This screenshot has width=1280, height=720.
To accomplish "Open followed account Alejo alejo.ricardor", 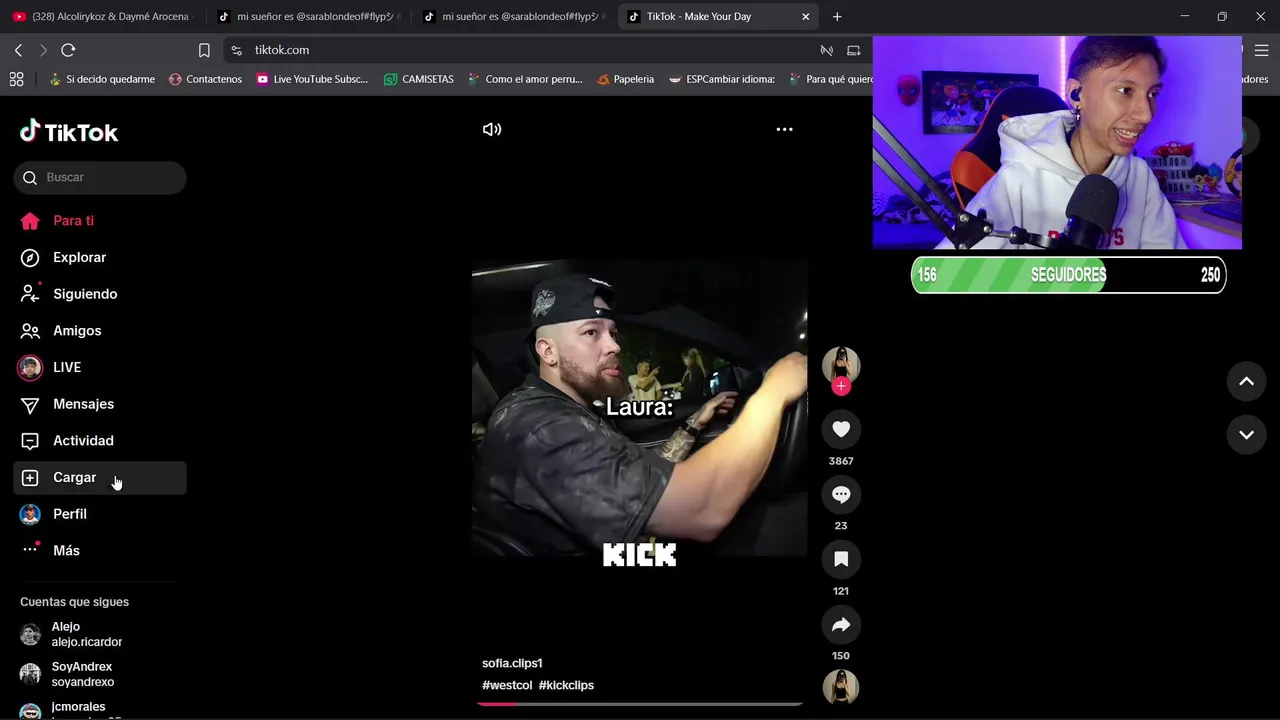I will click(98, 634).
